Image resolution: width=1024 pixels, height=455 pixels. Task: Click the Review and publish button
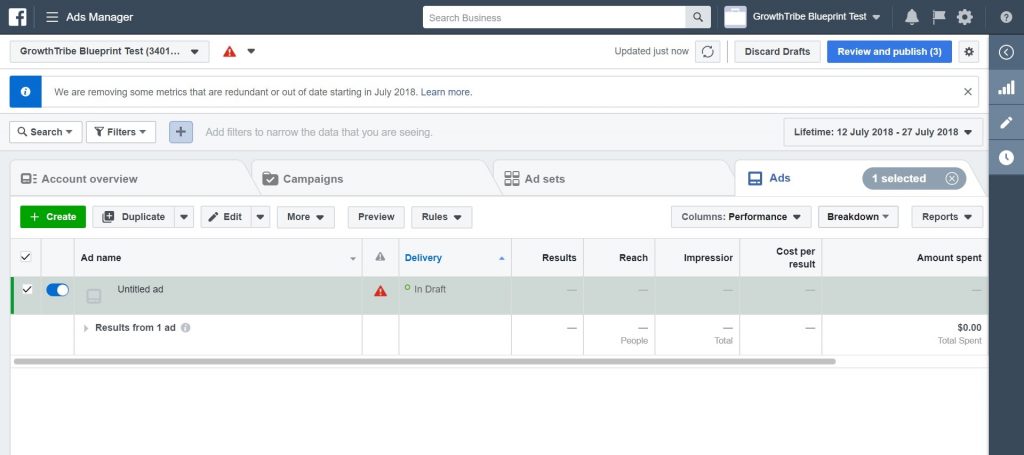(x=888, y=52)
